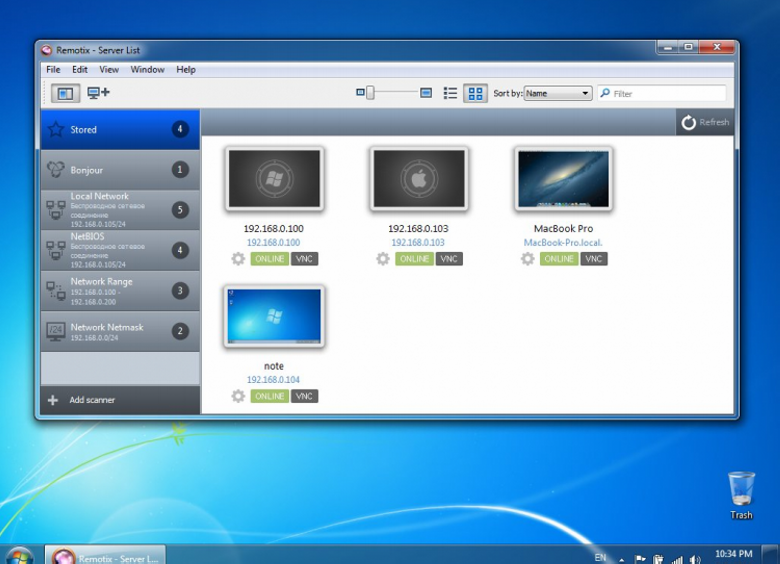This screenshot has width=780, height=564.
Task: Click the add new server icon
Action: [98, 93]
